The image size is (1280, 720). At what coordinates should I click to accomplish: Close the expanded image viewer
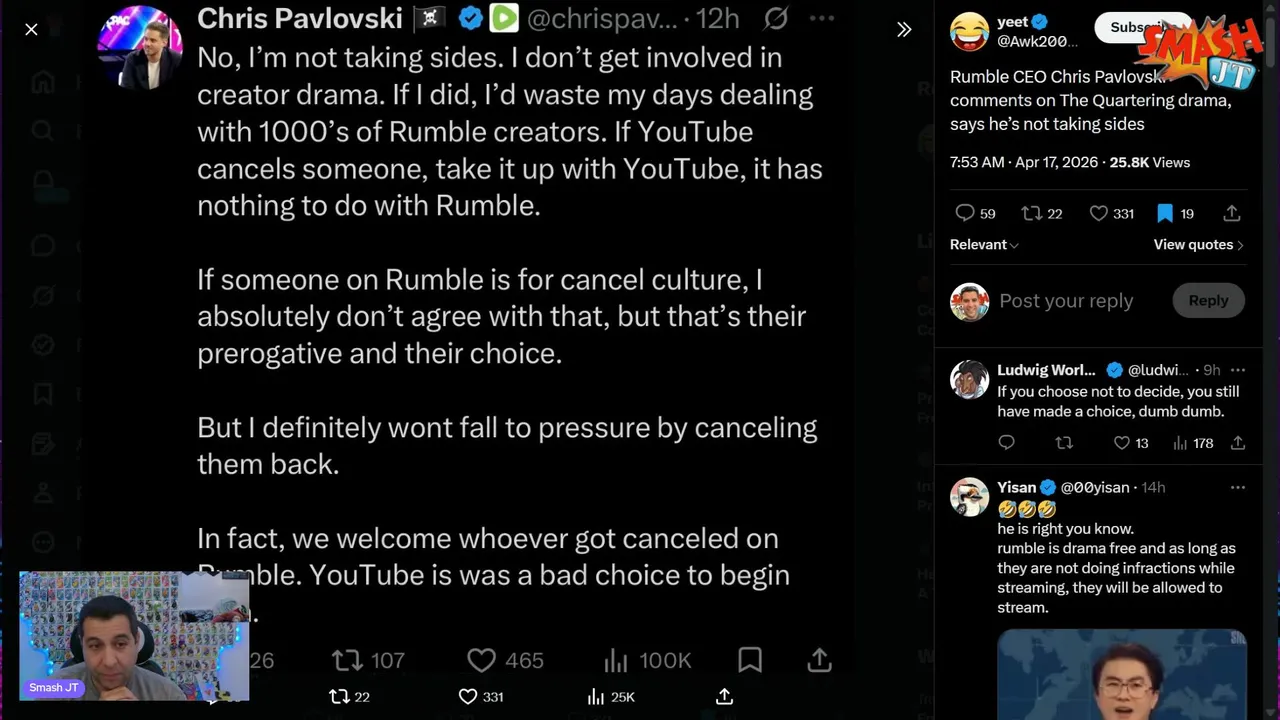(31, 30)
